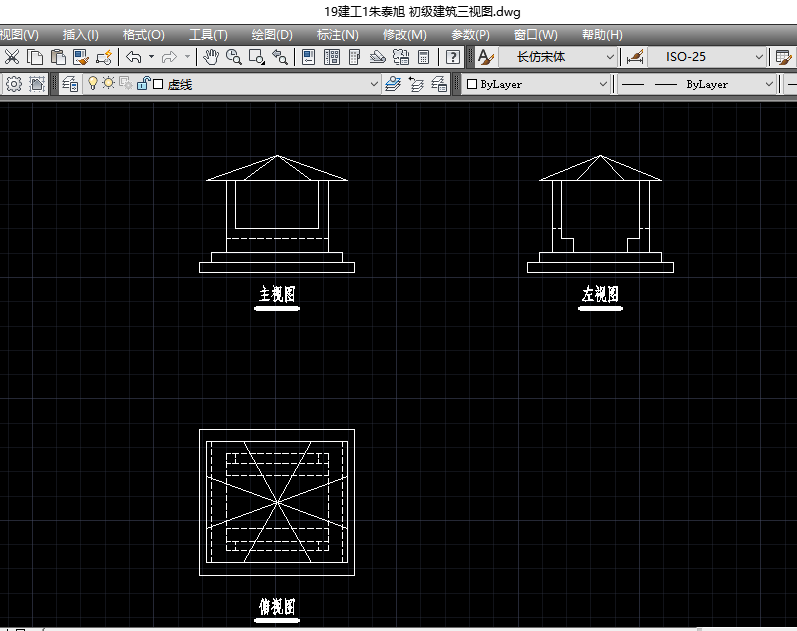Click the Help question mark icon
Viewport: 797px width, 631px height.
coord(452,58)
